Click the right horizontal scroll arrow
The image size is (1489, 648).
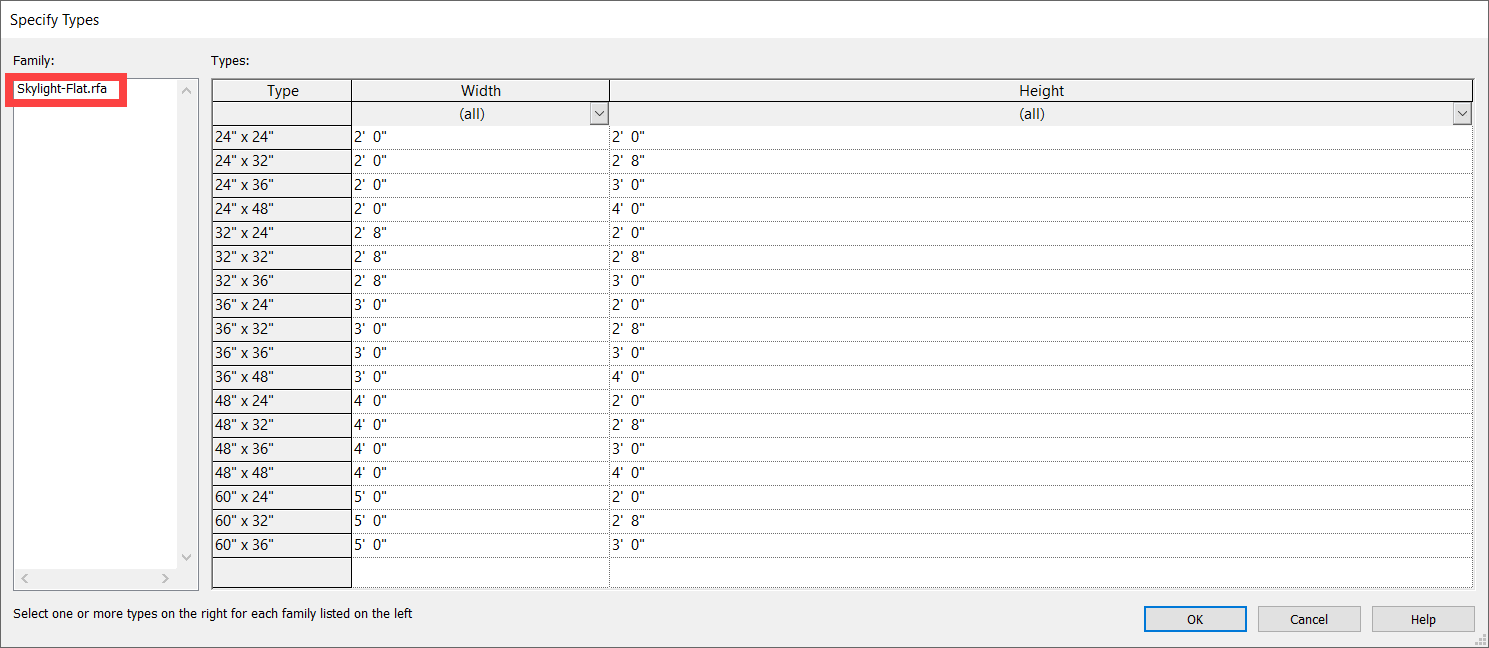click(166, 578)
